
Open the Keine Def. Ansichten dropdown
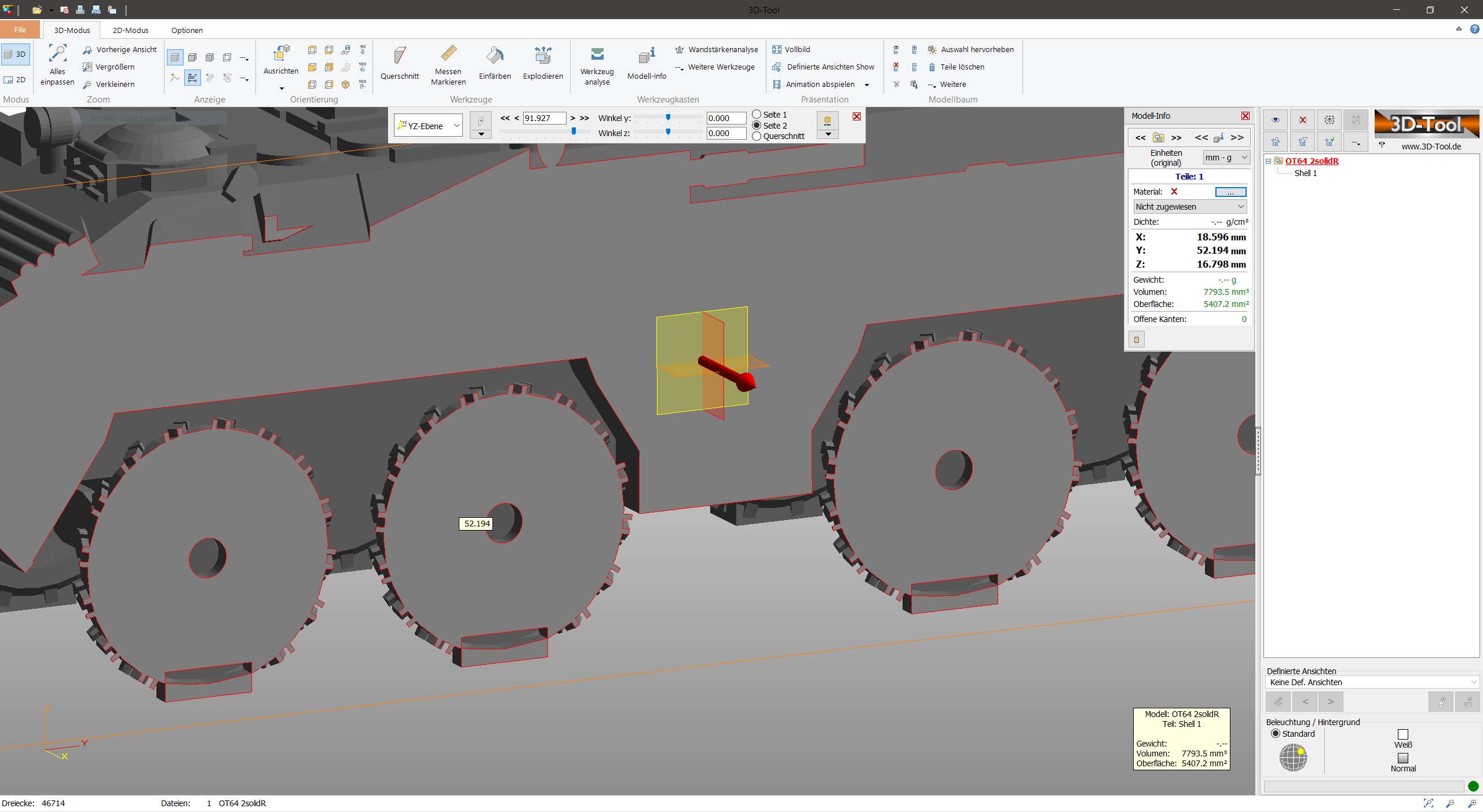pos(1372,682)
